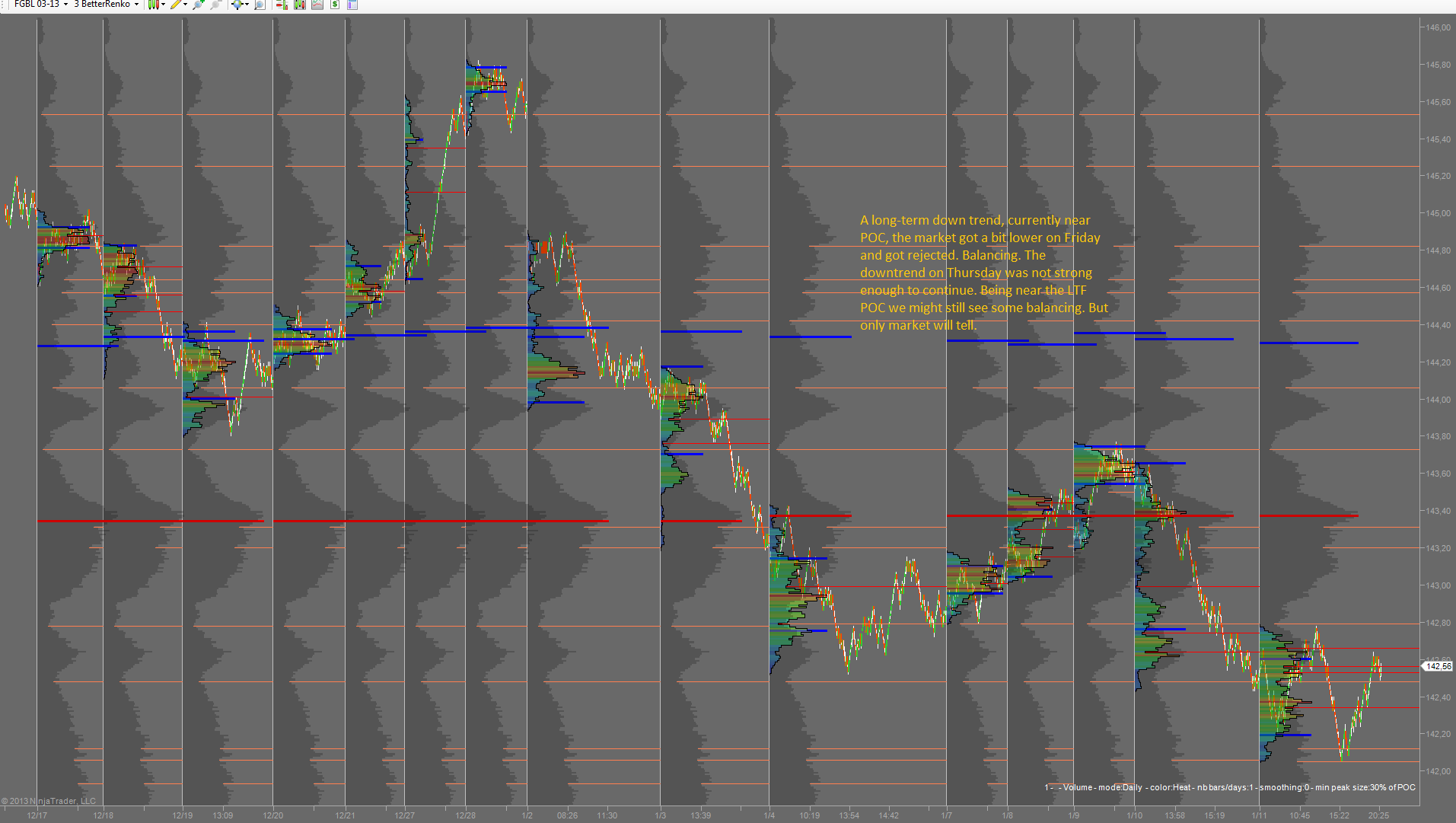Expand the drawing tools dropdown arrow
This screenshot has width=1456, height=823.
[x=186, y=5]
